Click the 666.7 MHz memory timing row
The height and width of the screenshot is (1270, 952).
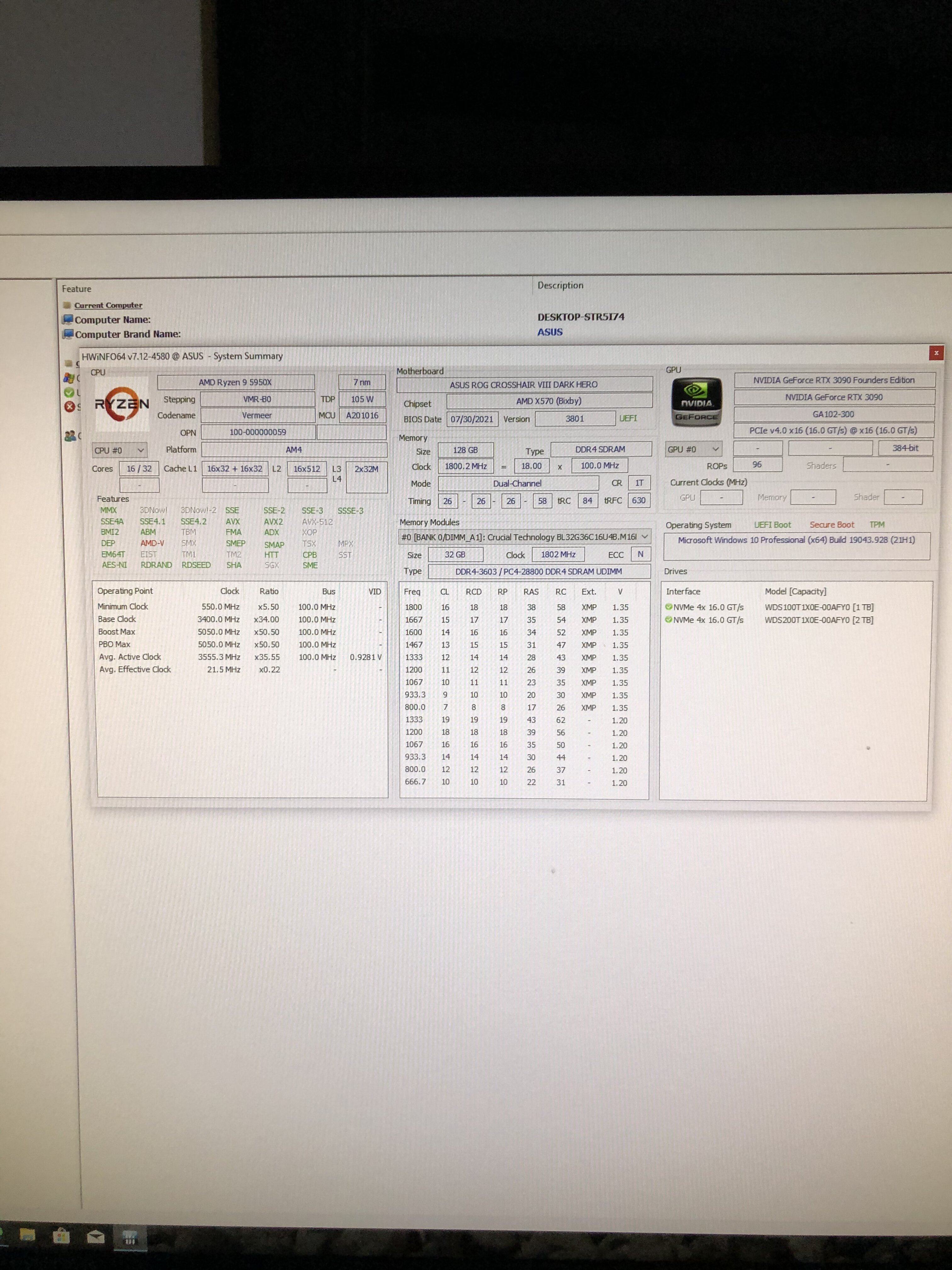(x=517, y=782)
